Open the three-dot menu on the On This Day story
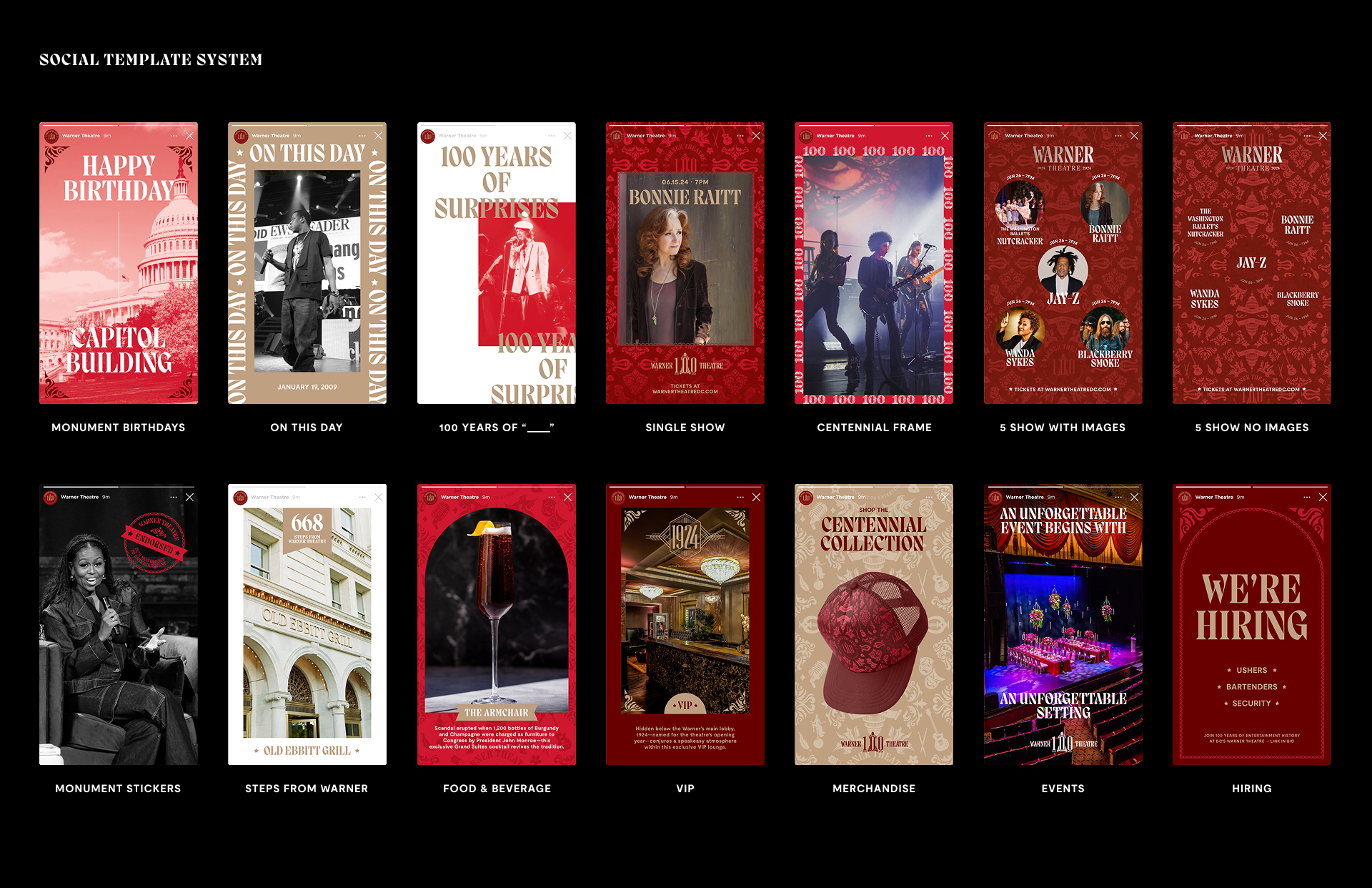 [x=362, y=136]
